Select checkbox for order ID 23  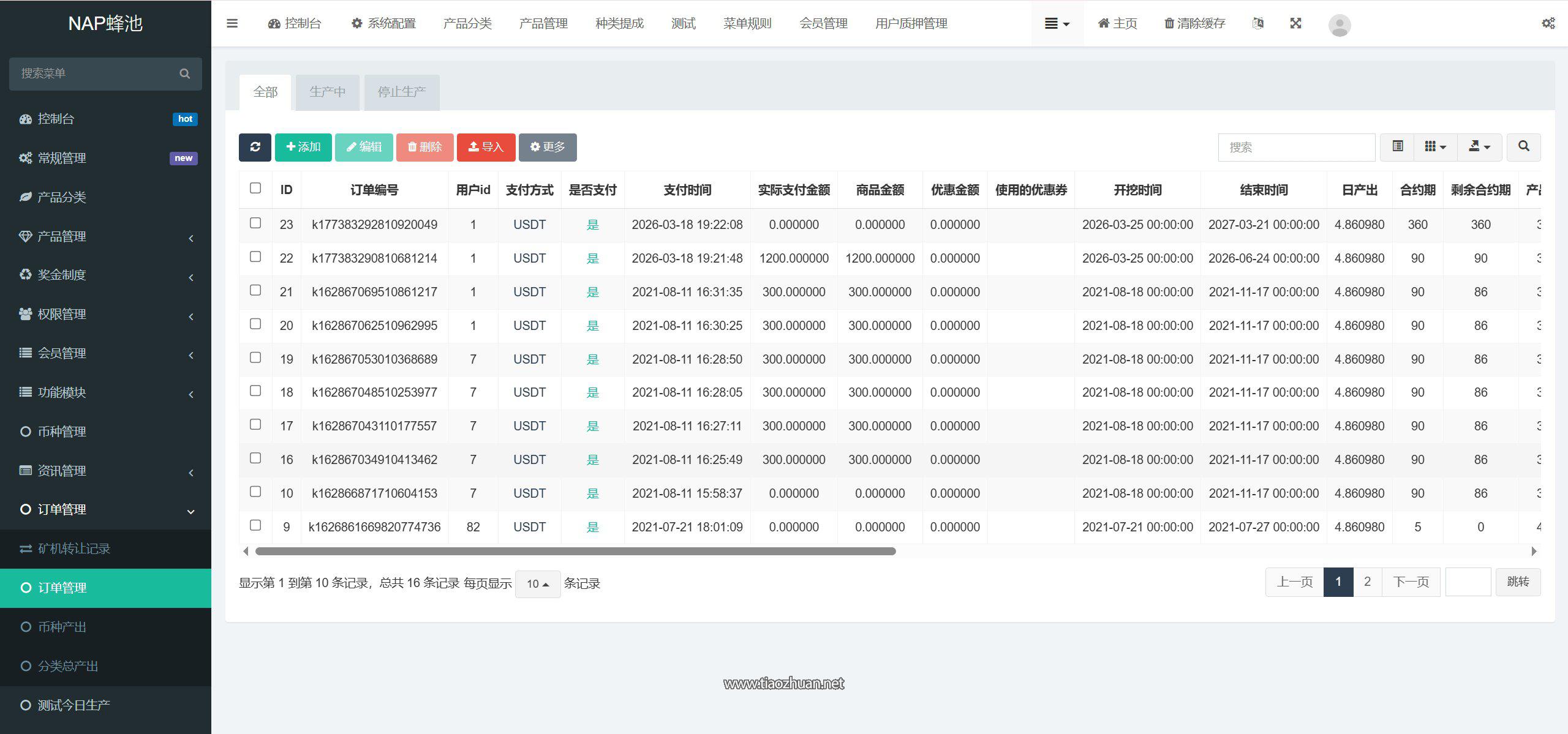point(255,223)
